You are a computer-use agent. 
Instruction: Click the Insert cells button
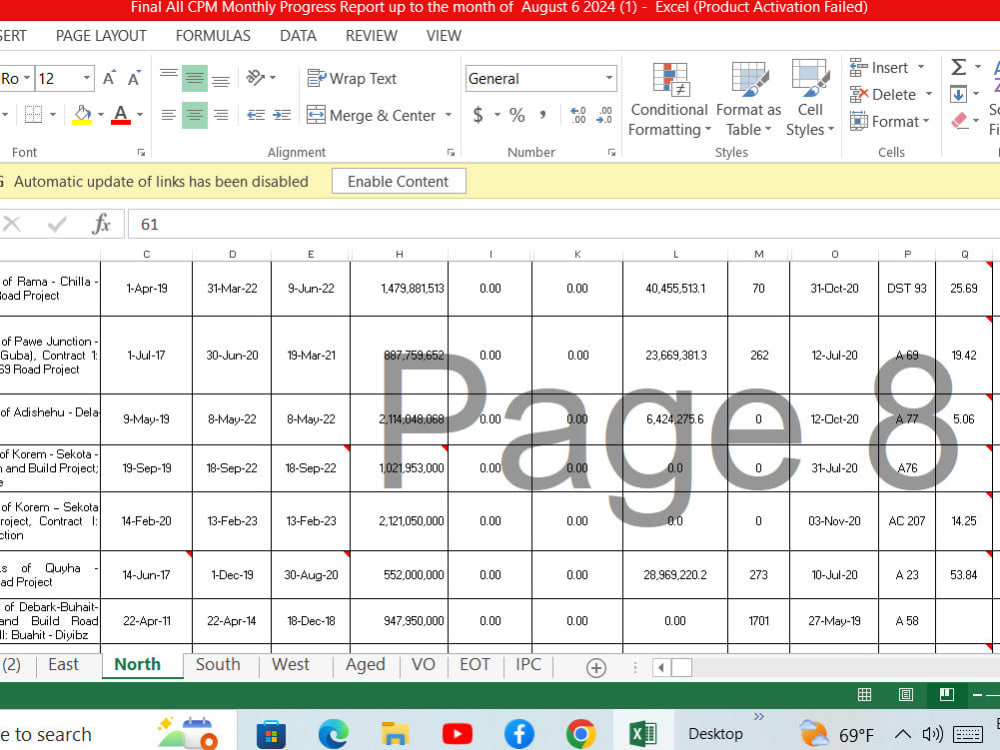pyautogui.click(x=879, y=68)
